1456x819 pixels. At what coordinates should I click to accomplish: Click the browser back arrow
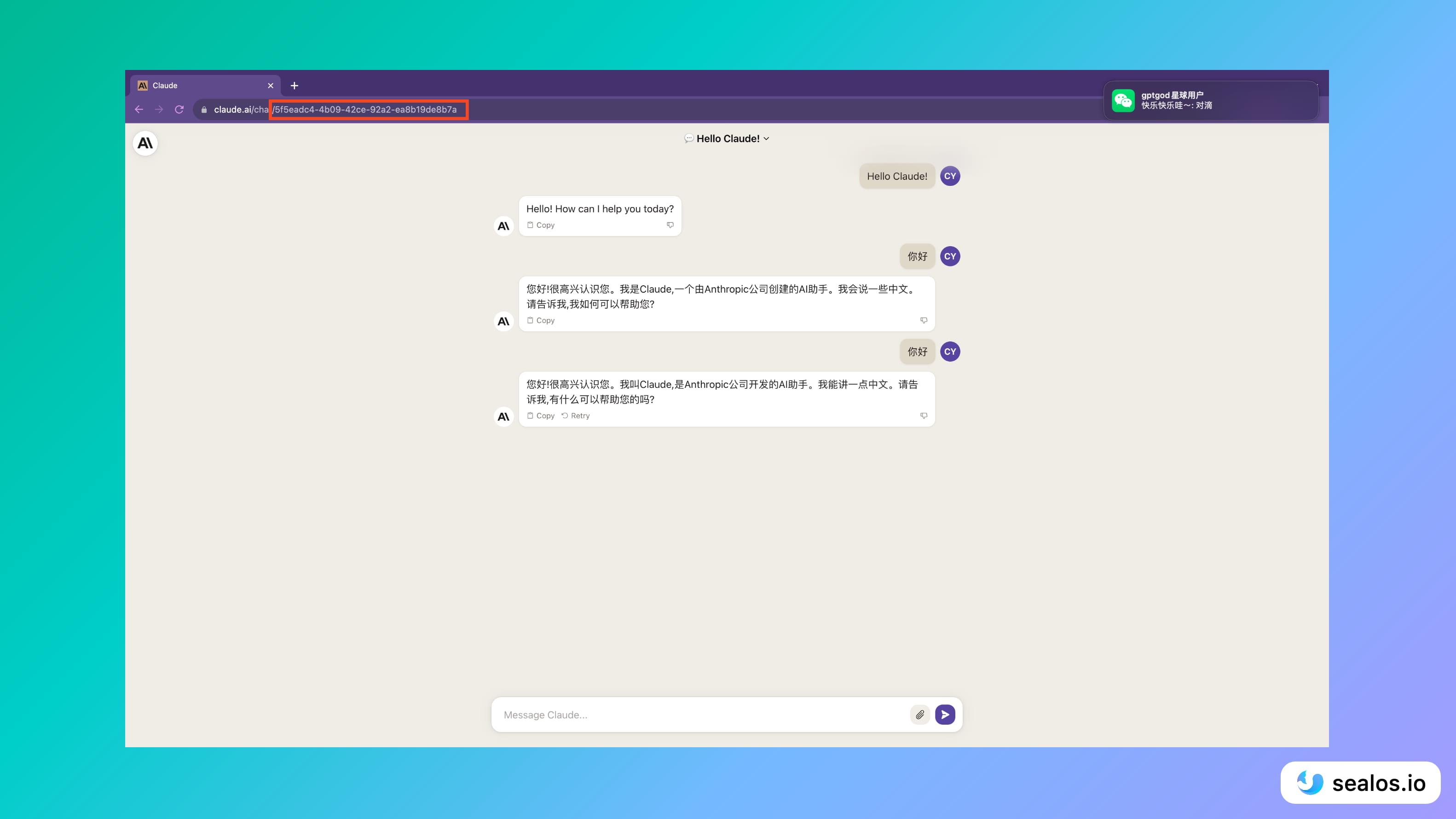139,109
